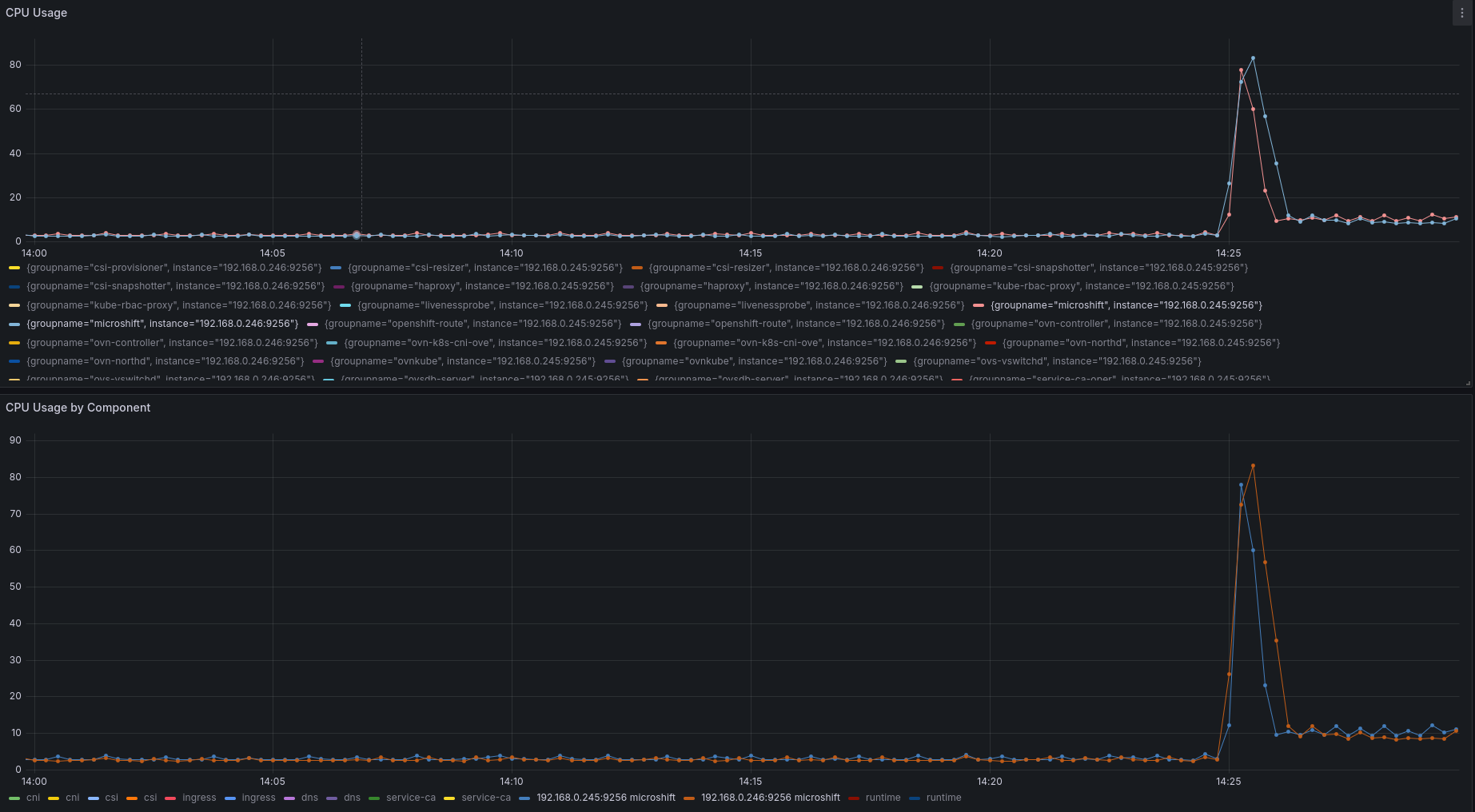Toggle csi-snapshotter 192.168.0.245 series label
The image size is (1475, 812).
(1098, 268)
